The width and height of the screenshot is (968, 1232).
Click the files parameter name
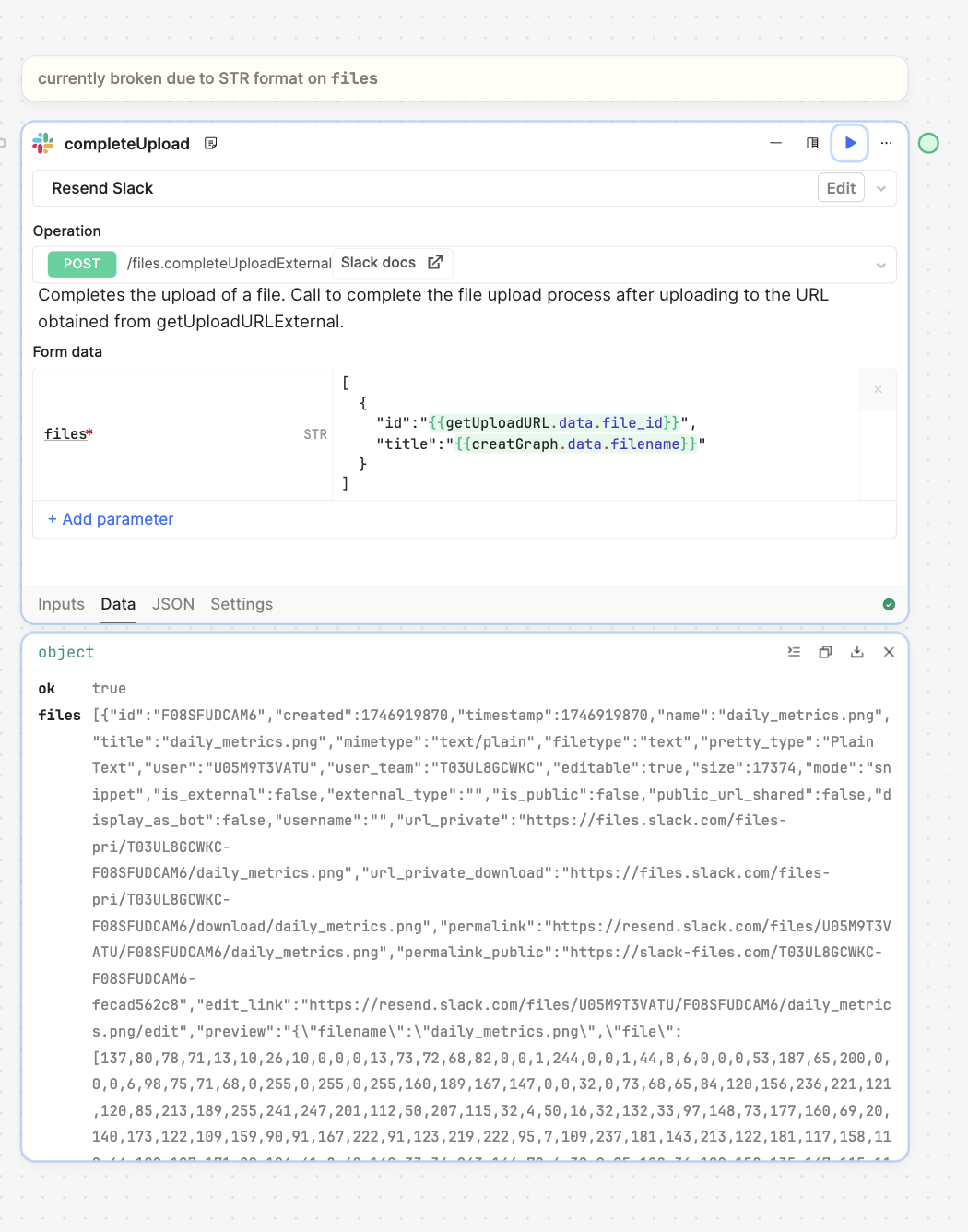(x=68, y=434)
